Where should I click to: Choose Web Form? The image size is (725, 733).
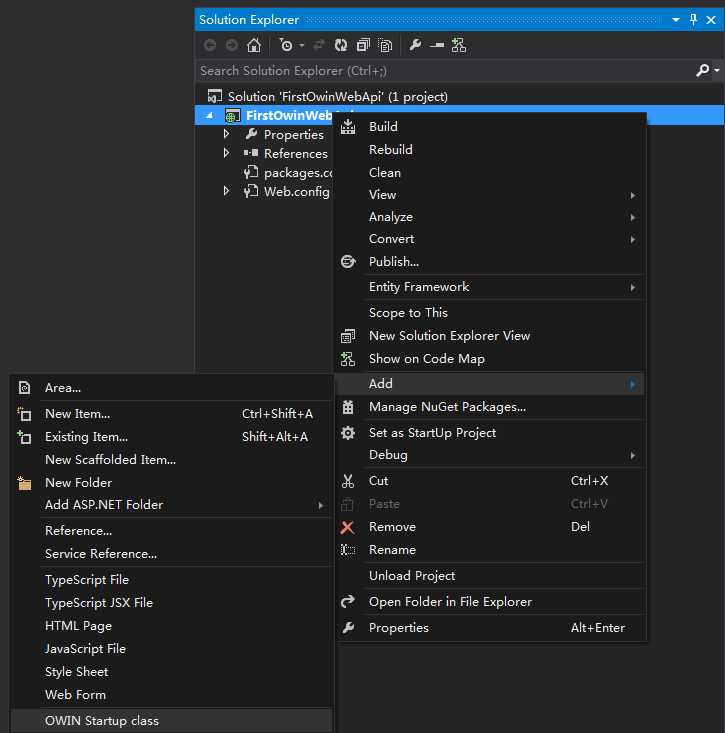(172, 695)
